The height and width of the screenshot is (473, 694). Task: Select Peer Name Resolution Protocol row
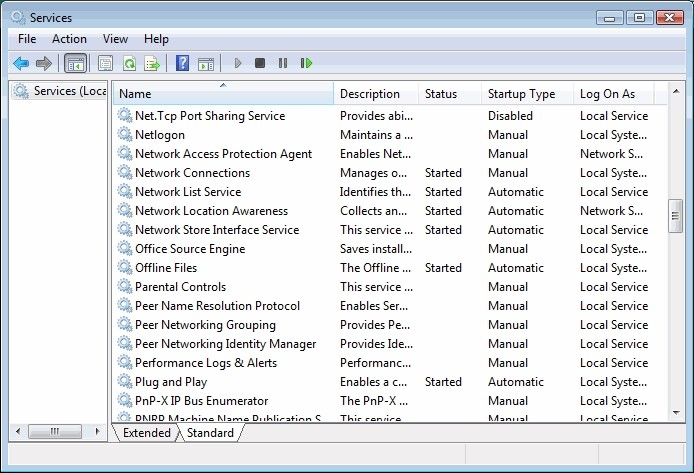[x=390, y=306]
